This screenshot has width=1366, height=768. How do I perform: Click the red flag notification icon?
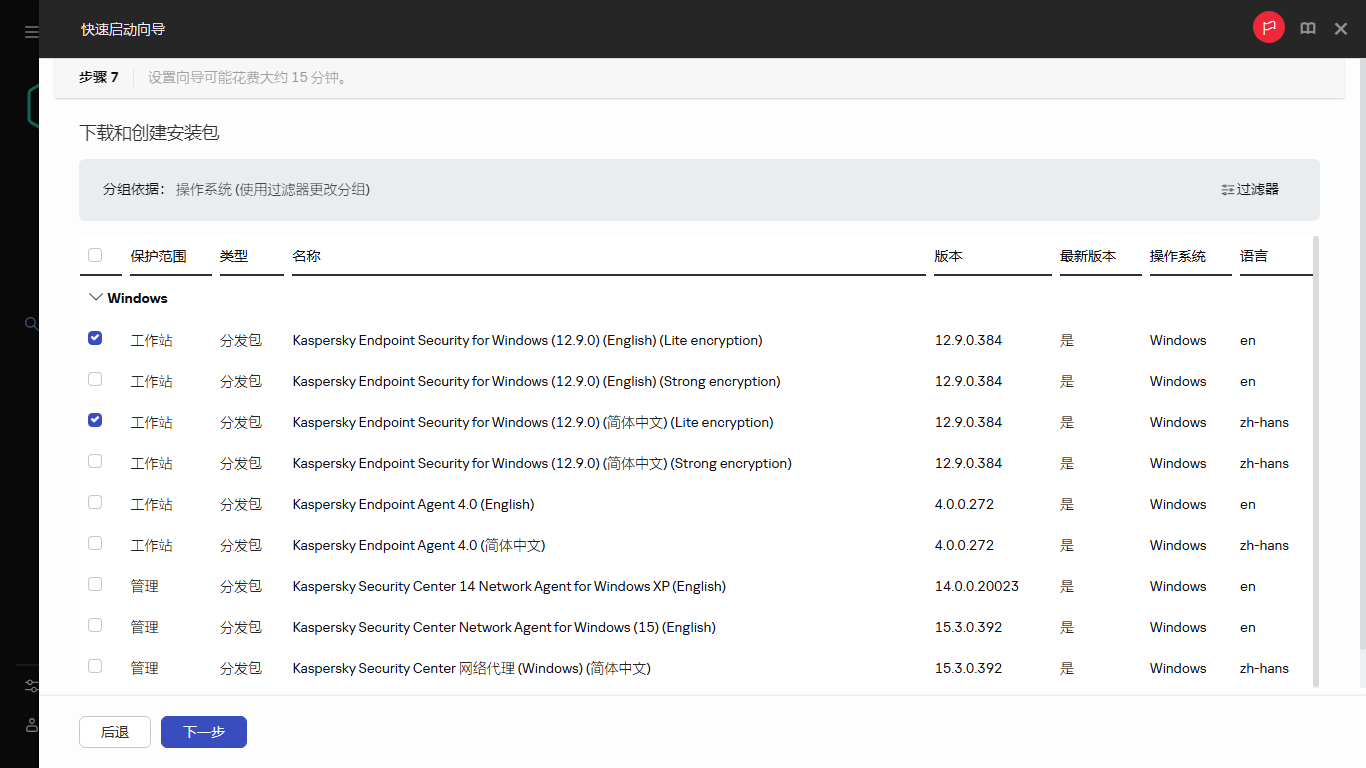pos(1268,28)
